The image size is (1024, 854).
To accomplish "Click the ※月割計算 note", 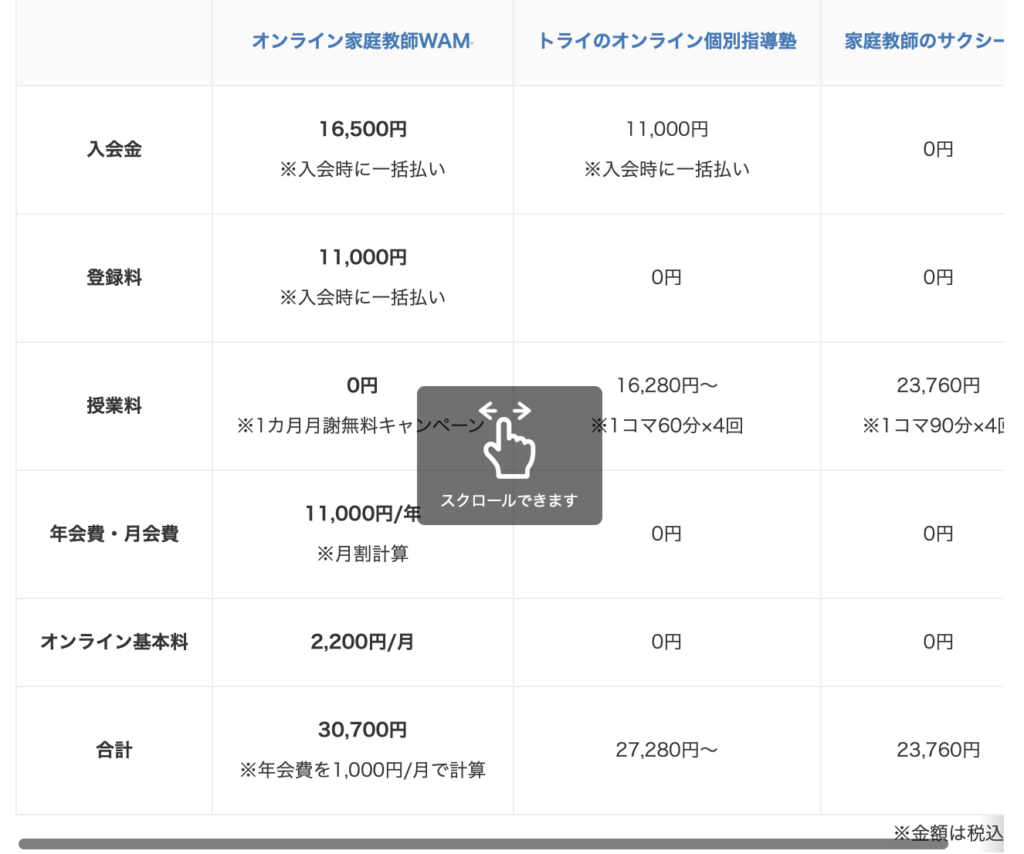I will pyautogui.click(x=362, y=554).
